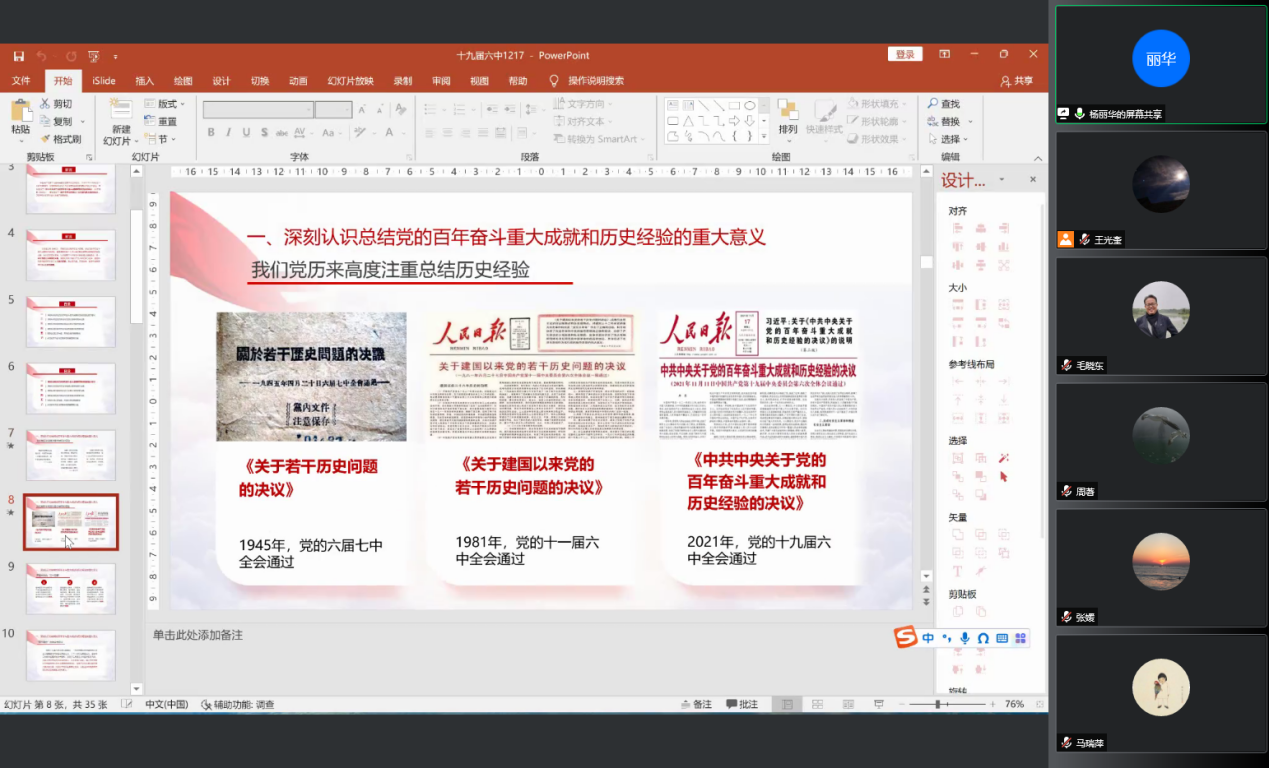
Task: Click the Save icon in quick access toolbar
Action: click(x=18, y=56)
